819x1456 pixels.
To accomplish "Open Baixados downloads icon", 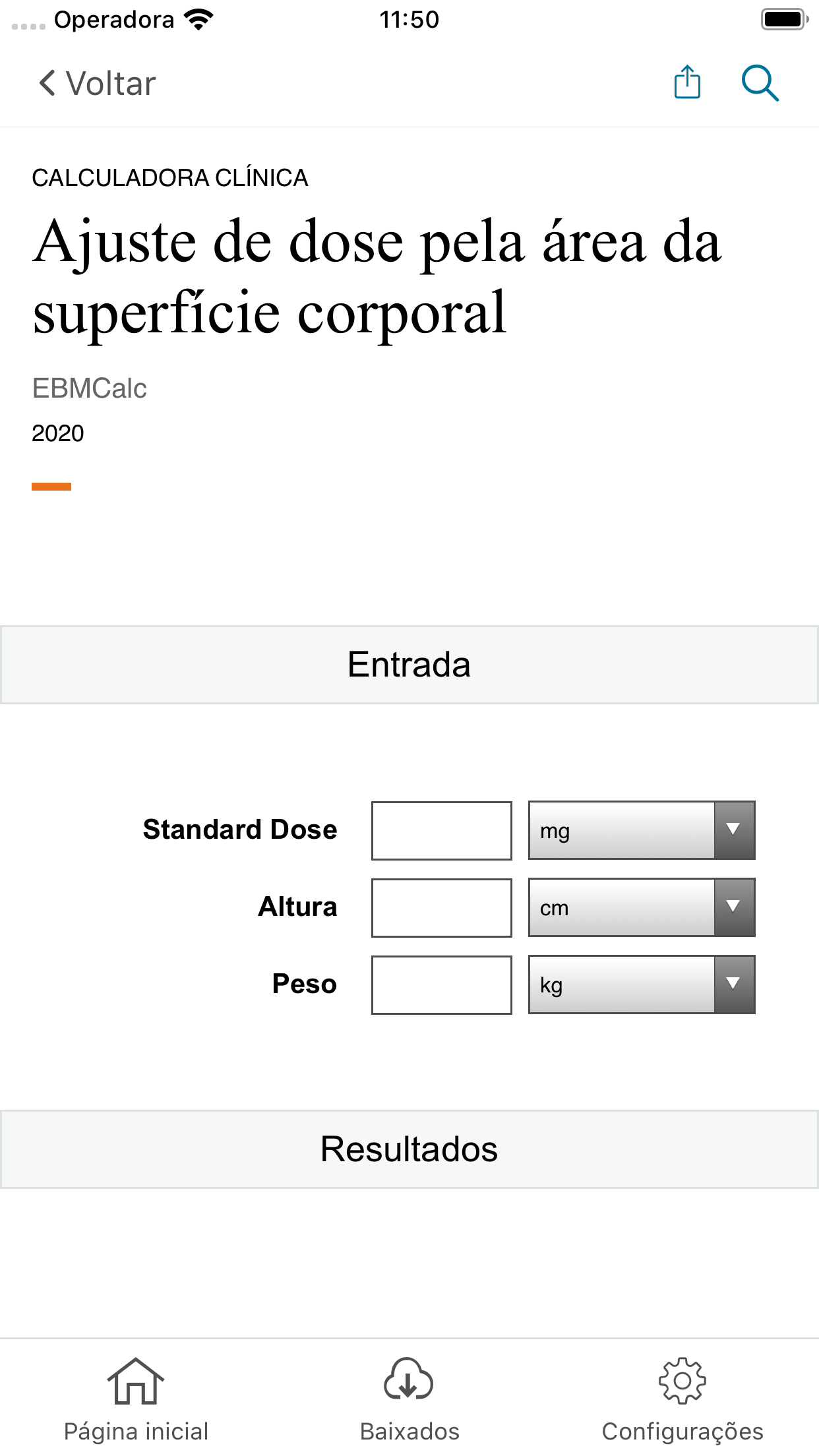I will (x=409, y=1378).
